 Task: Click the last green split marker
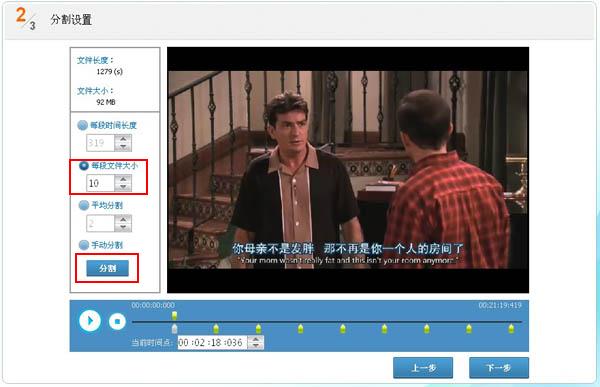coord(511,328)
